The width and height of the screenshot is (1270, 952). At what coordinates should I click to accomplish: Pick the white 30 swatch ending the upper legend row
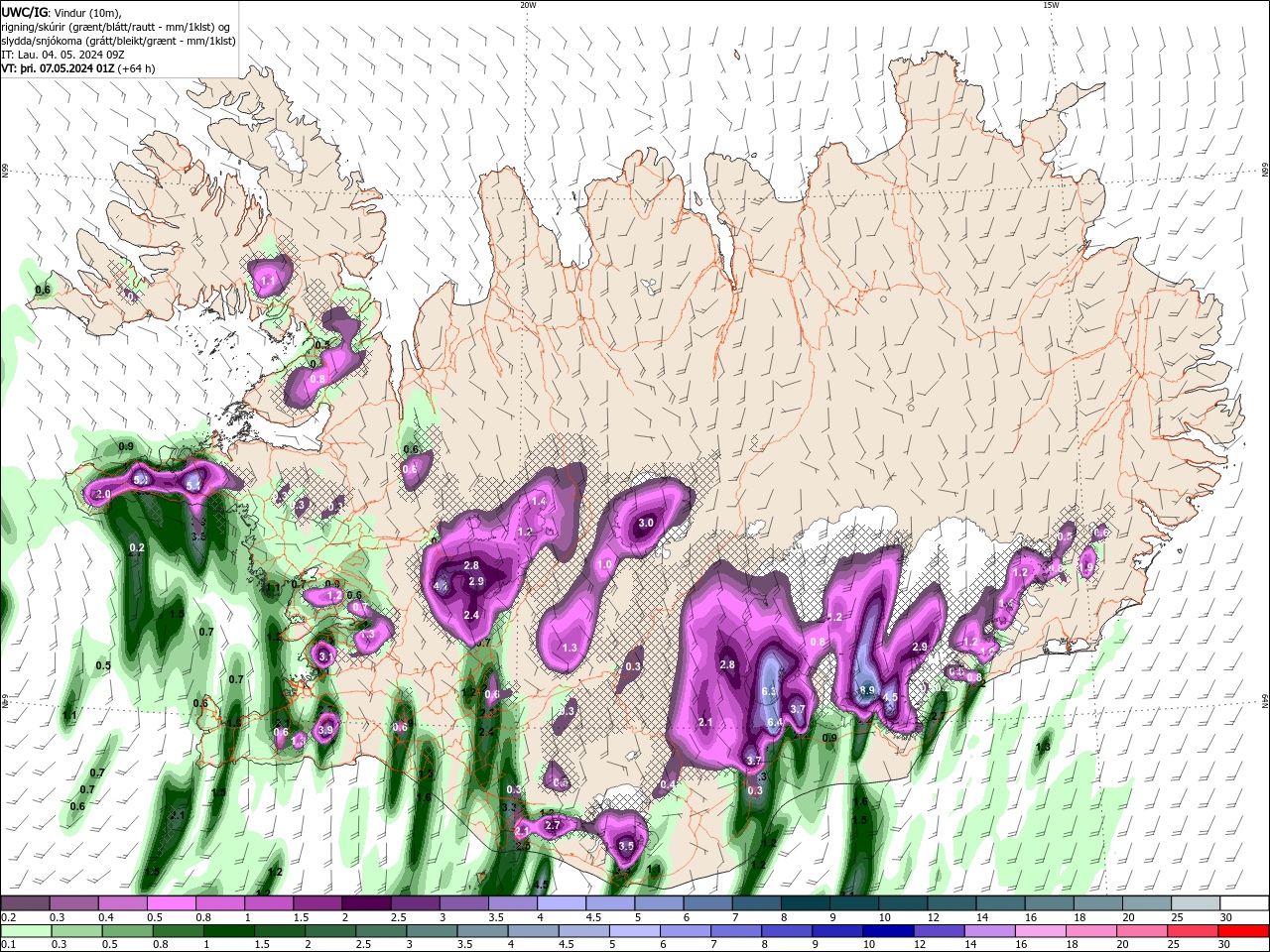click(x=1244, y=903)
